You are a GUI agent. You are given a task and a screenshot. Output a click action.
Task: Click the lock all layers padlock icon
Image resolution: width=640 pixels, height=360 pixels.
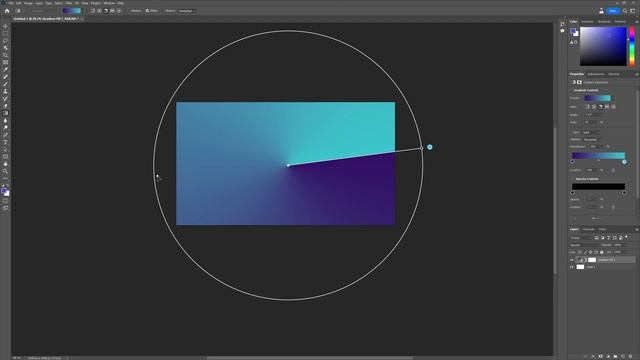coord(602,252)
